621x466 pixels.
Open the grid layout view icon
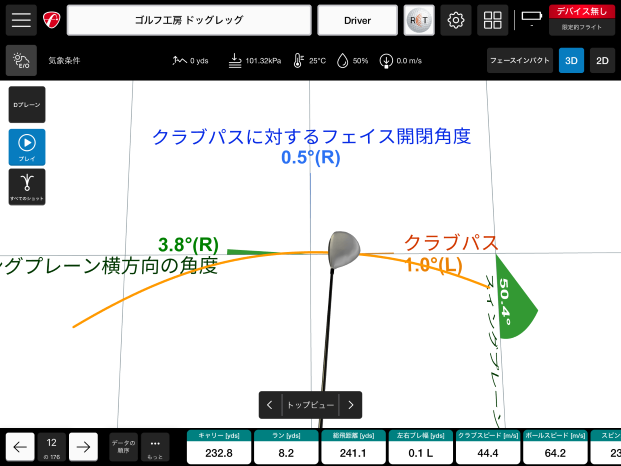491,20
